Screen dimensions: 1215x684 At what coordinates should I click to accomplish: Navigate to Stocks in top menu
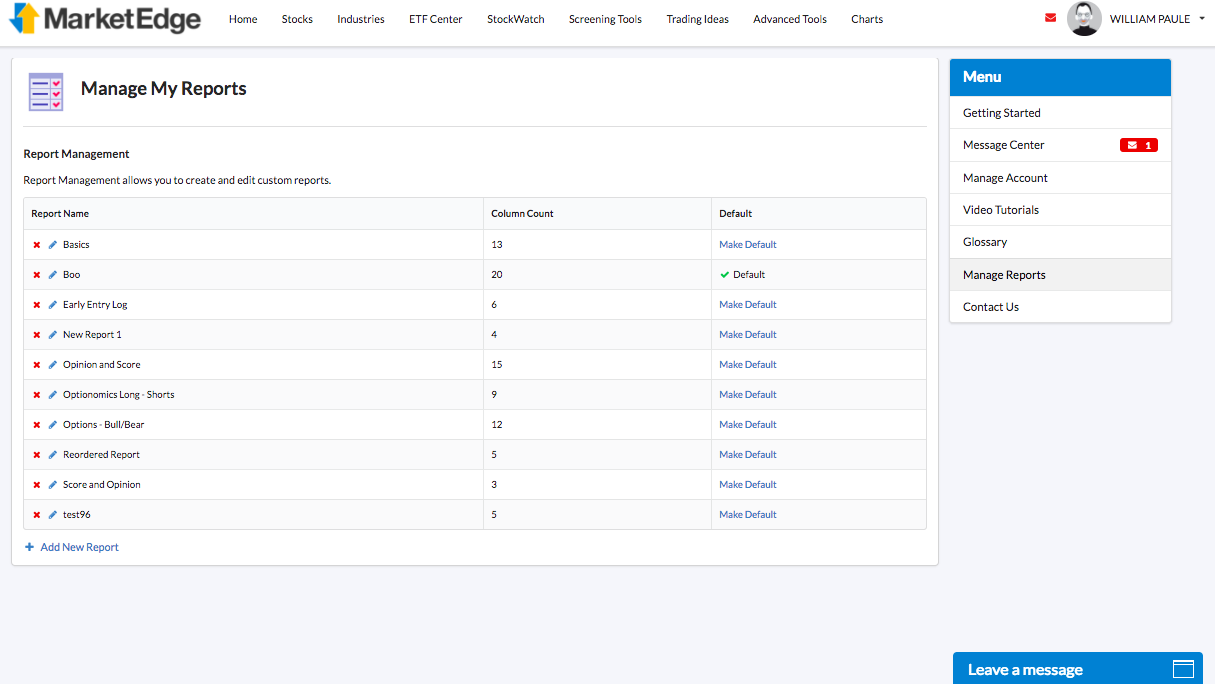[x=297, y=18]
